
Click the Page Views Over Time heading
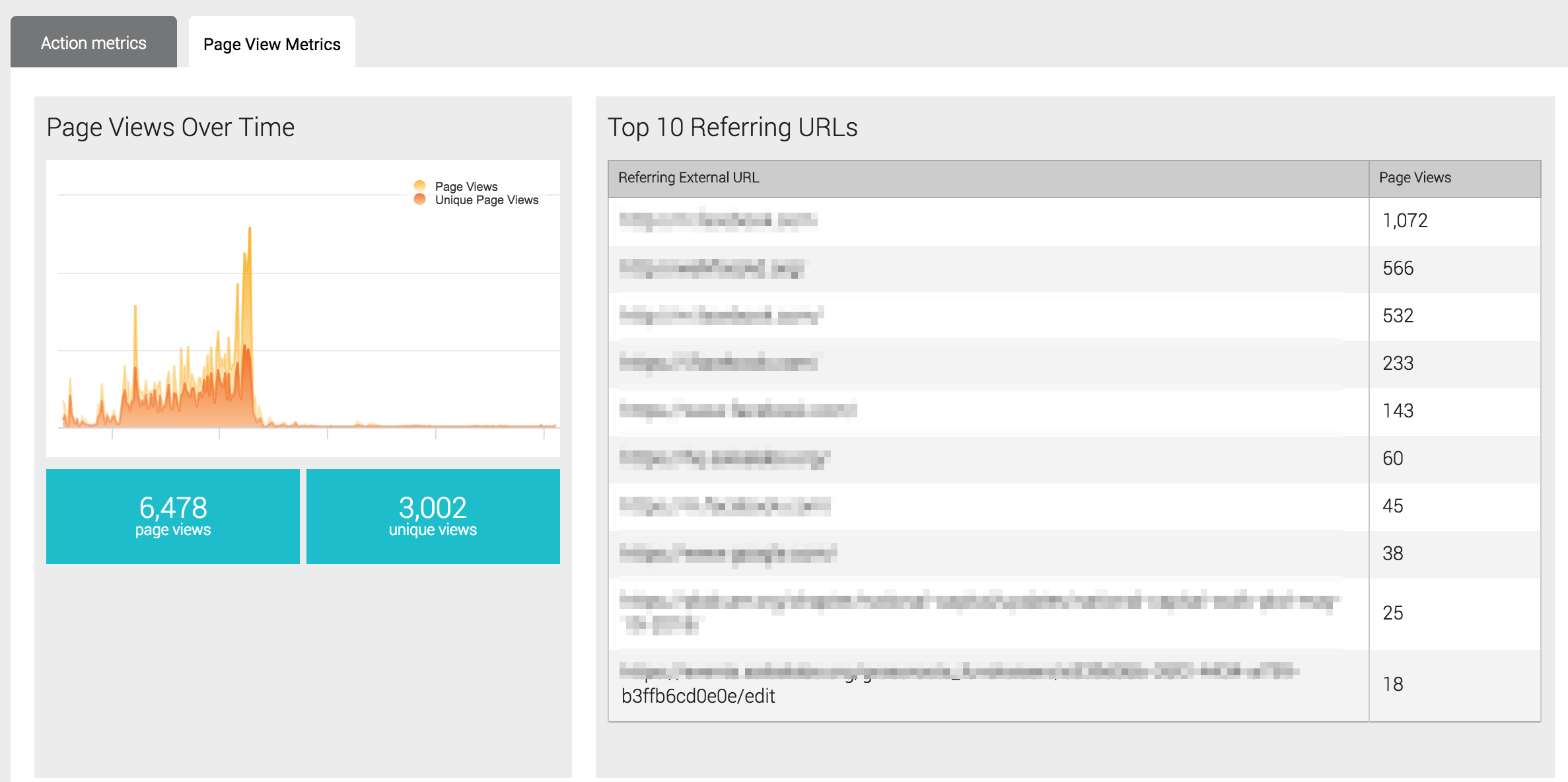point(170,127)
